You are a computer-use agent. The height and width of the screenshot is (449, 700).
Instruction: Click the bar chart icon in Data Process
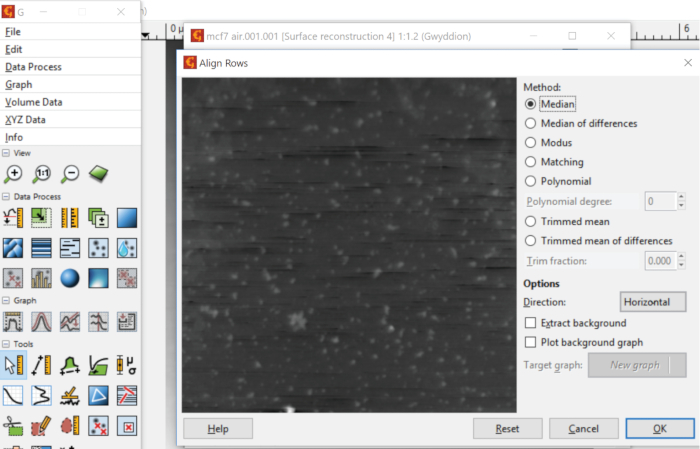click(x=42, y=277)
